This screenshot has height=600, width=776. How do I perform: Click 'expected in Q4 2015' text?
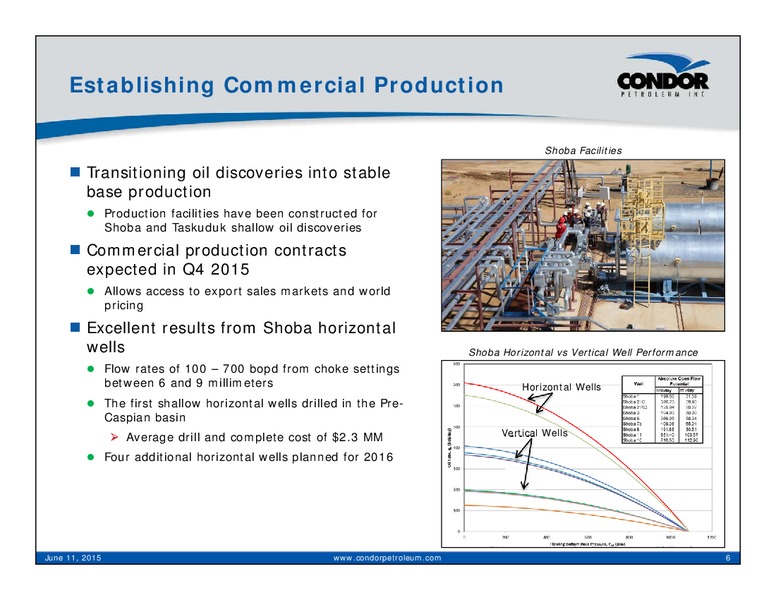[168, 269]
